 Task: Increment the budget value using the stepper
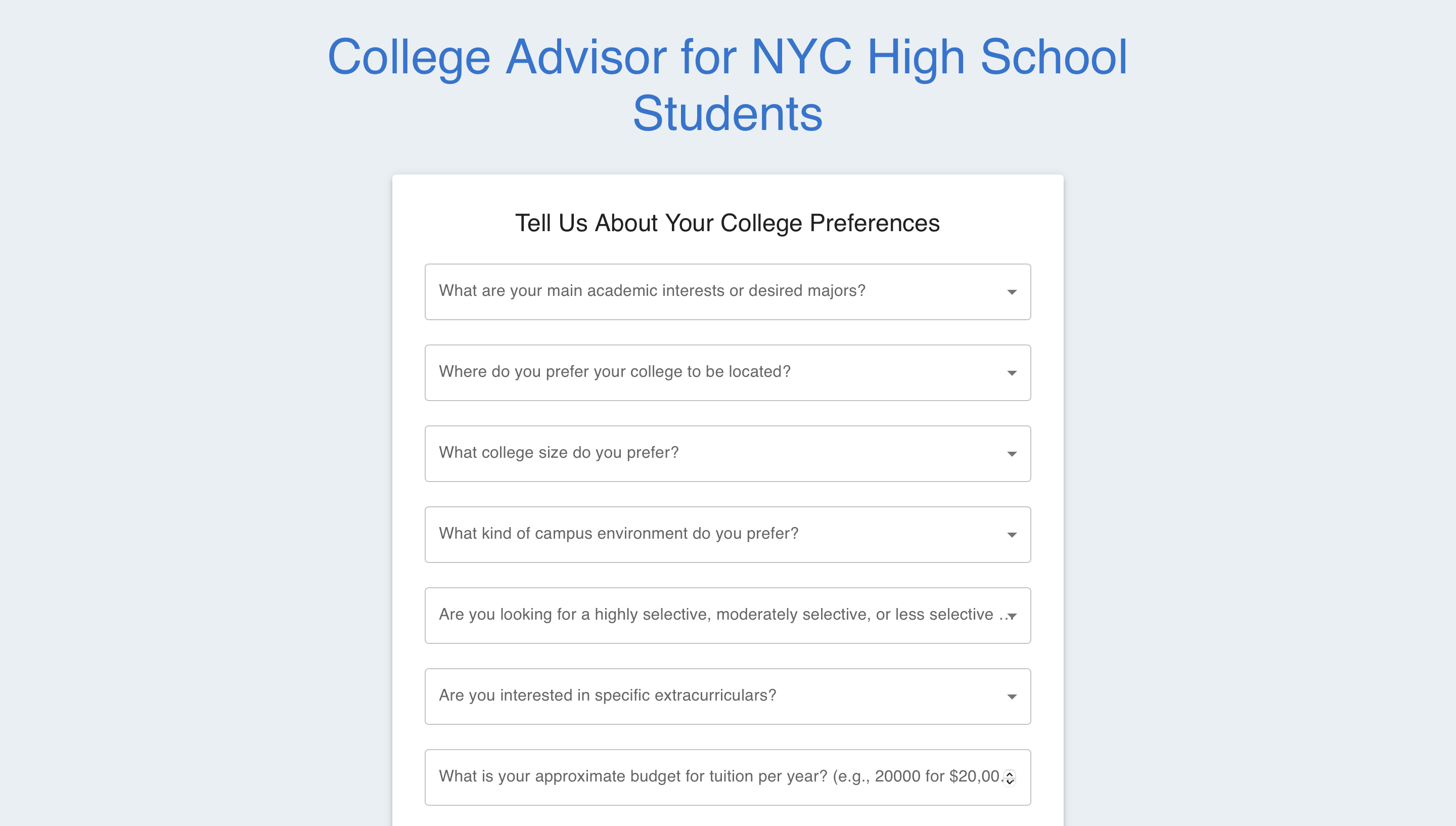1009,773
